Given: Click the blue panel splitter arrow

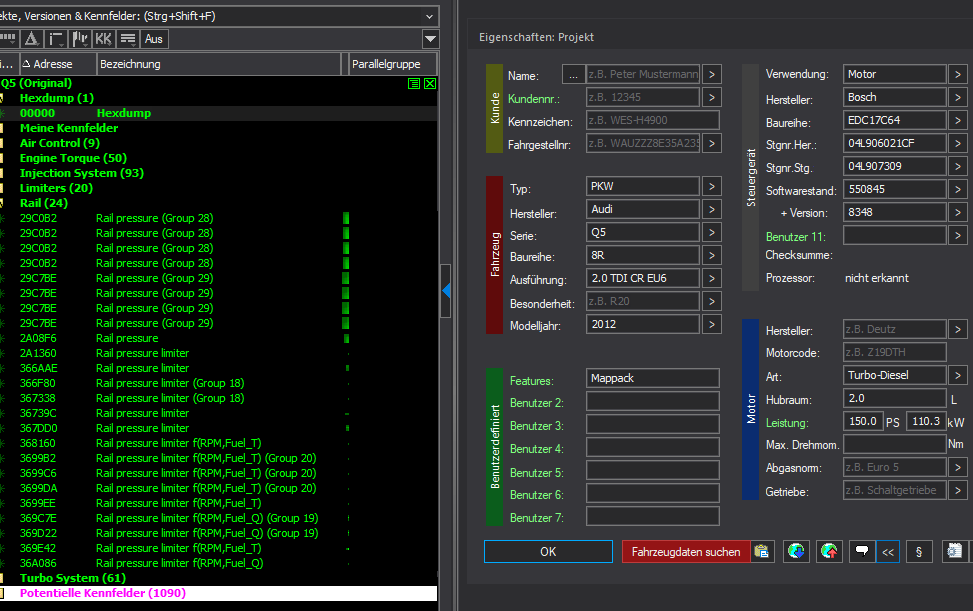Looking at the screenshot, I should point(446,290).
